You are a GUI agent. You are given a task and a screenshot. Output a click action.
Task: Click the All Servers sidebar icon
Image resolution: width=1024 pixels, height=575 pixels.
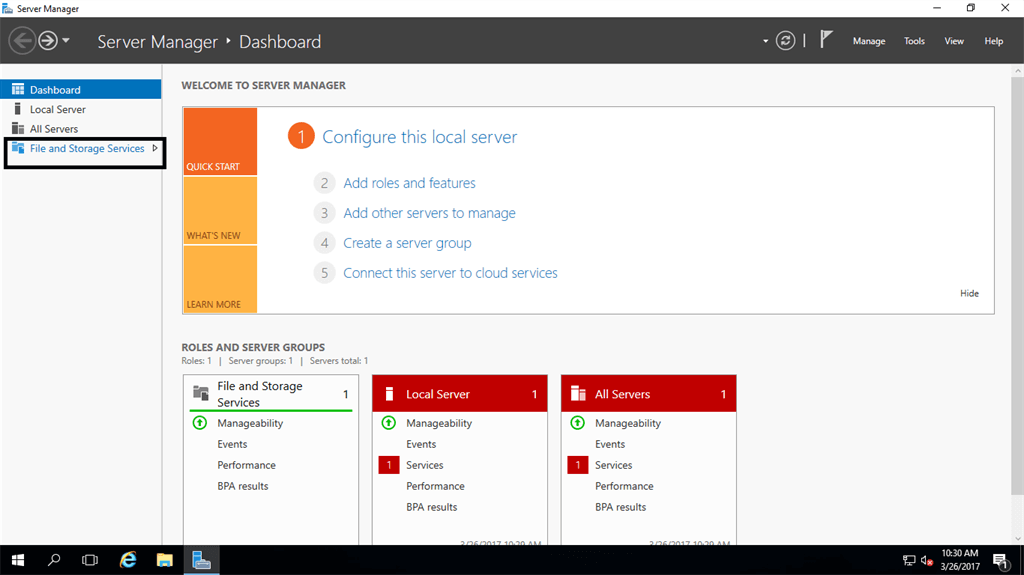17,128
